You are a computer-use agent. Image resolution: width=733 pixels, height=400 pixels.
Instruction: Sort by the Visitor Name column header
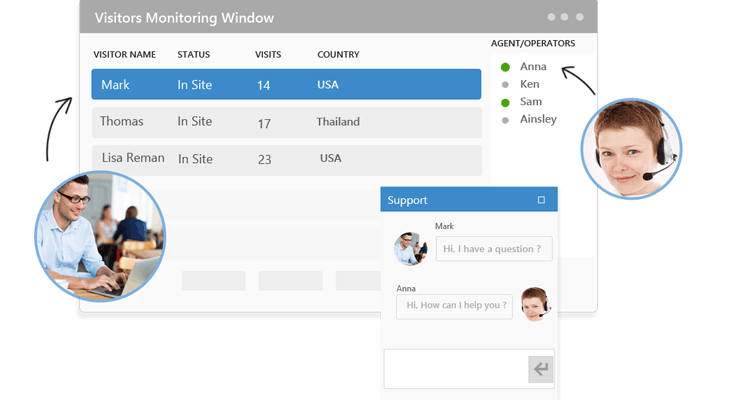pos(124,54)
